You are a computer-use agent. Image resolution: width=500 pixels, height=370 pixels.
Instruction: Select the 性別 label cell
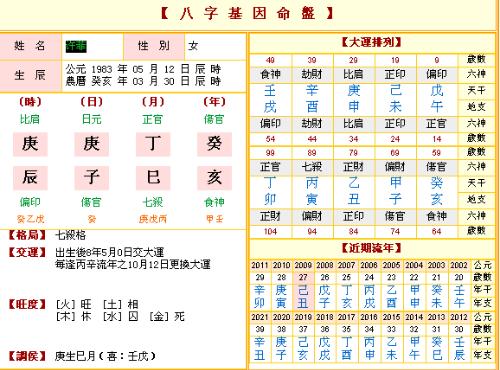coord(154,46)
